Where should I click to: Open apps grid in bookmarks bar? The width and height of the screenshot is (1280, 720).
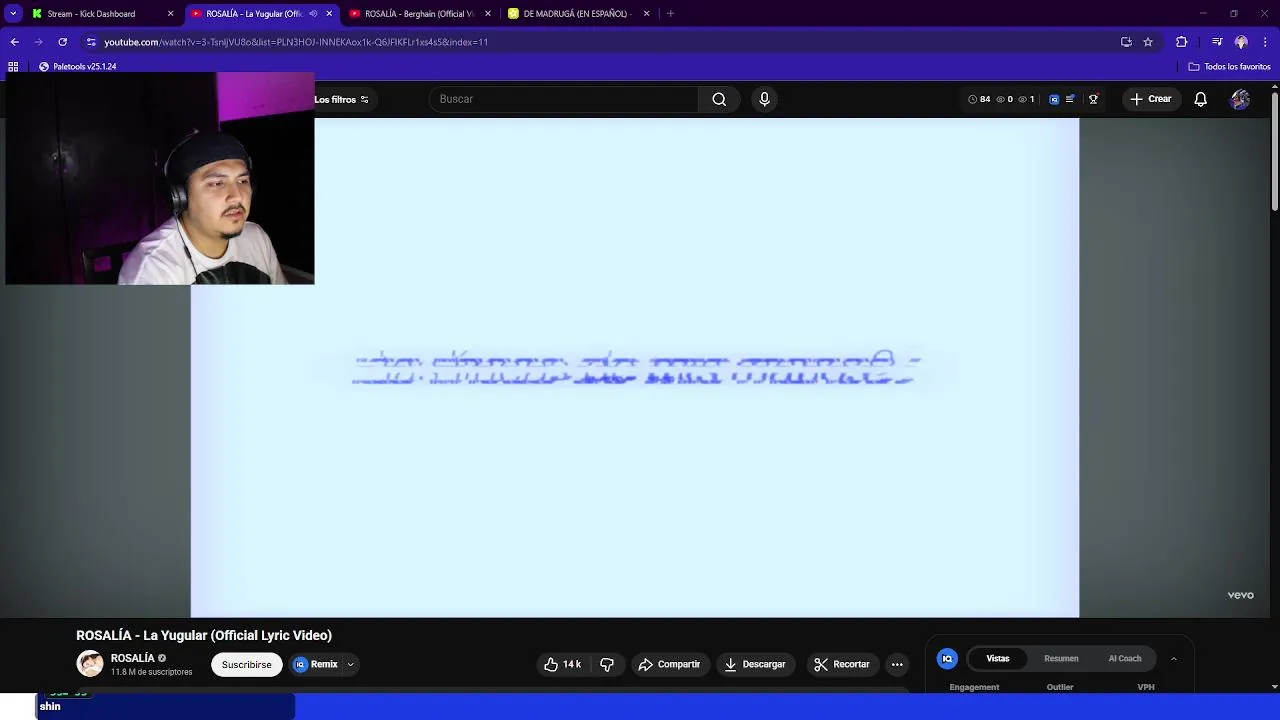[x=13, y=66]
